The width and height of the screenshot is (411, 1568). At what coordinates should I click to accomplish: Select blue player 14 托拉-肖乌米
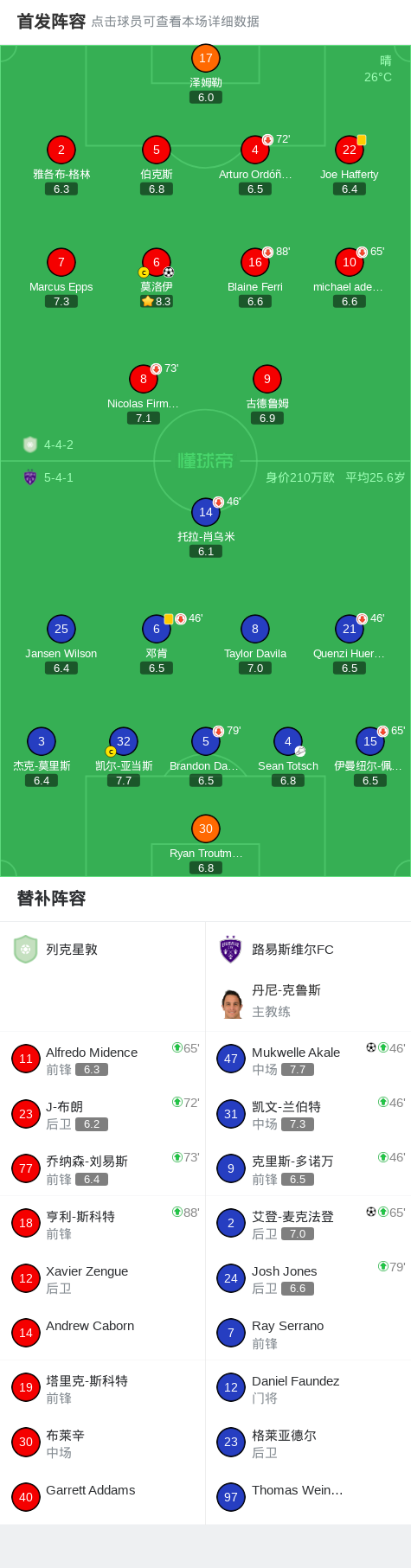(205, 512)
